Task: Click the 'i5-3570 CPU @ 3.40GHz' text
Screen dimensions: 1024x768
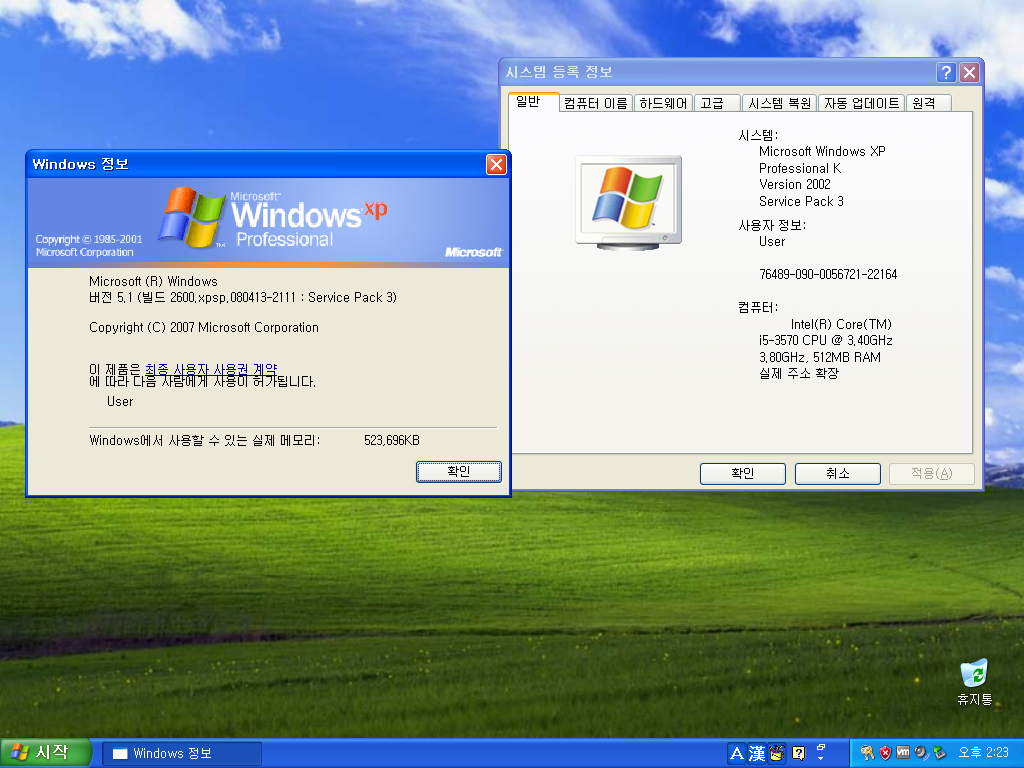Action: pos(825,340)
